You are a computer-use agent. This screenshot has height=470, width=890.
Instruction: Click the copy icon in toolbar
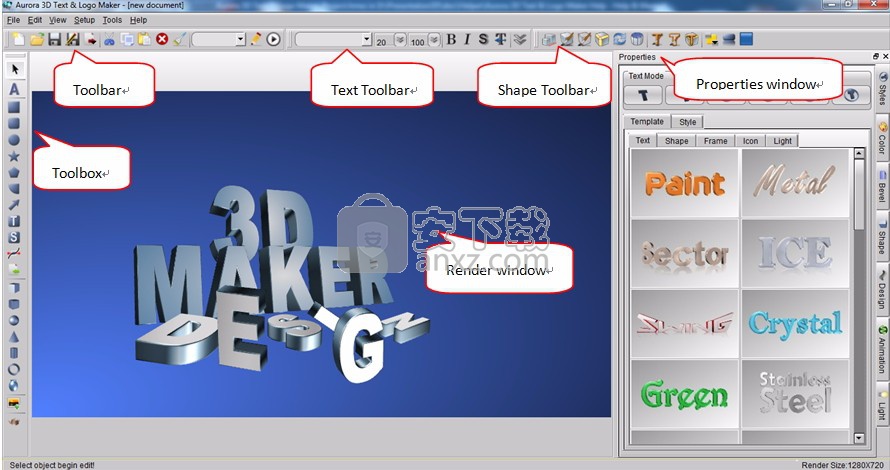click(x=127, y=39)
